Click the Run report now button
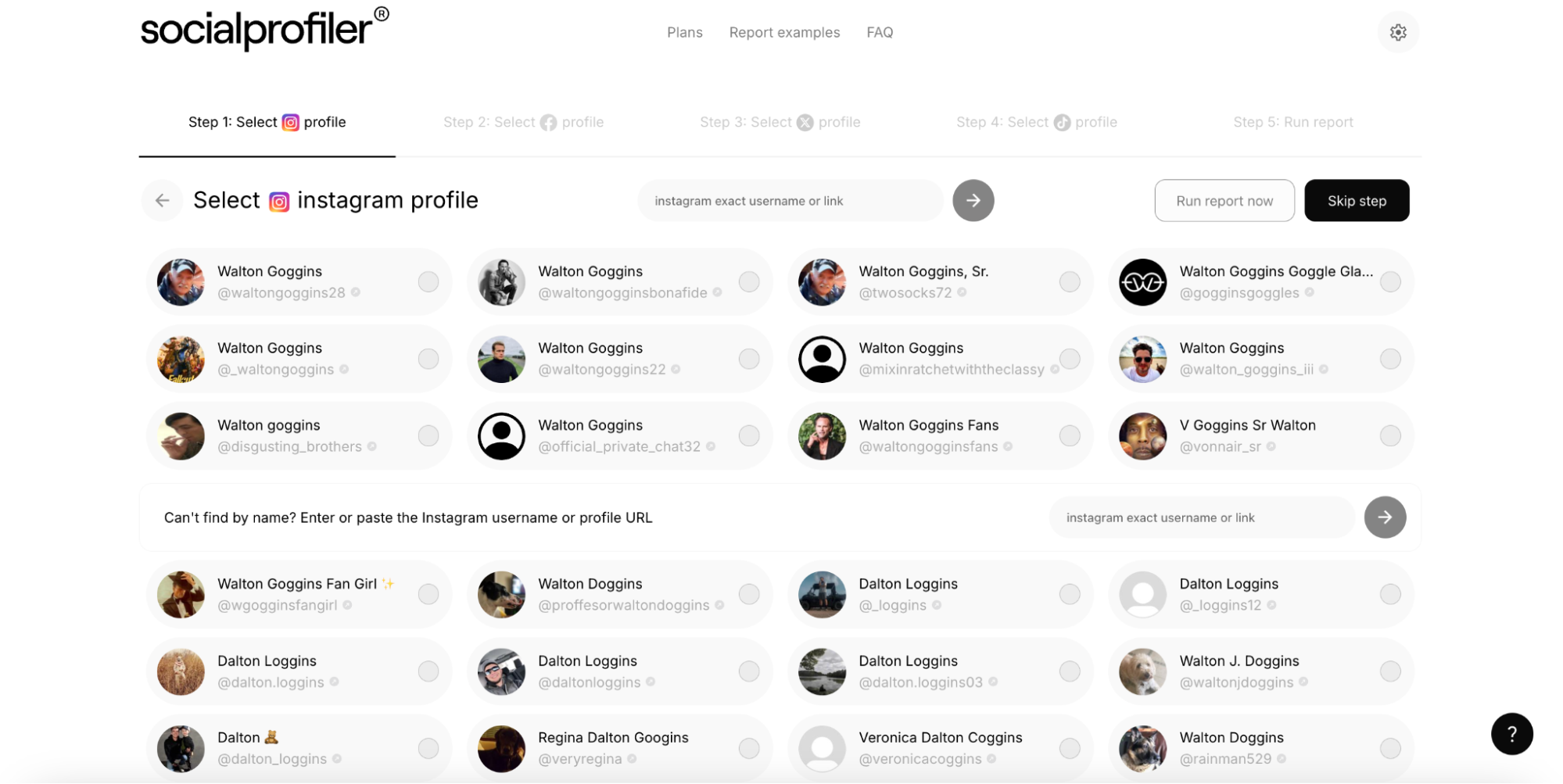The width and height of the screenshot is (1563, 784). 1224,200
